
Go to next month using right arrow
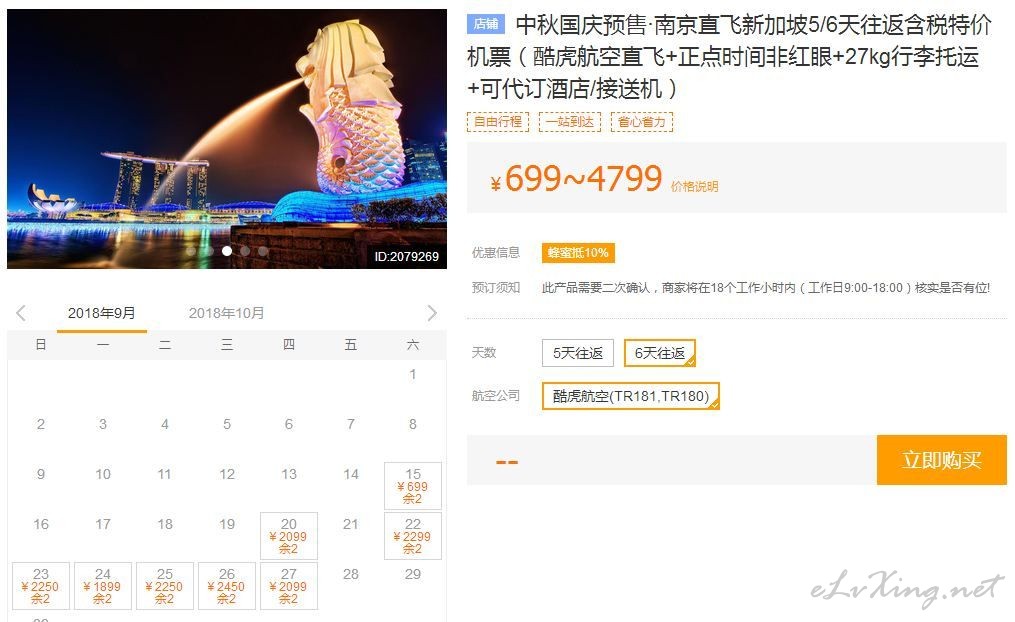point(432,313)
